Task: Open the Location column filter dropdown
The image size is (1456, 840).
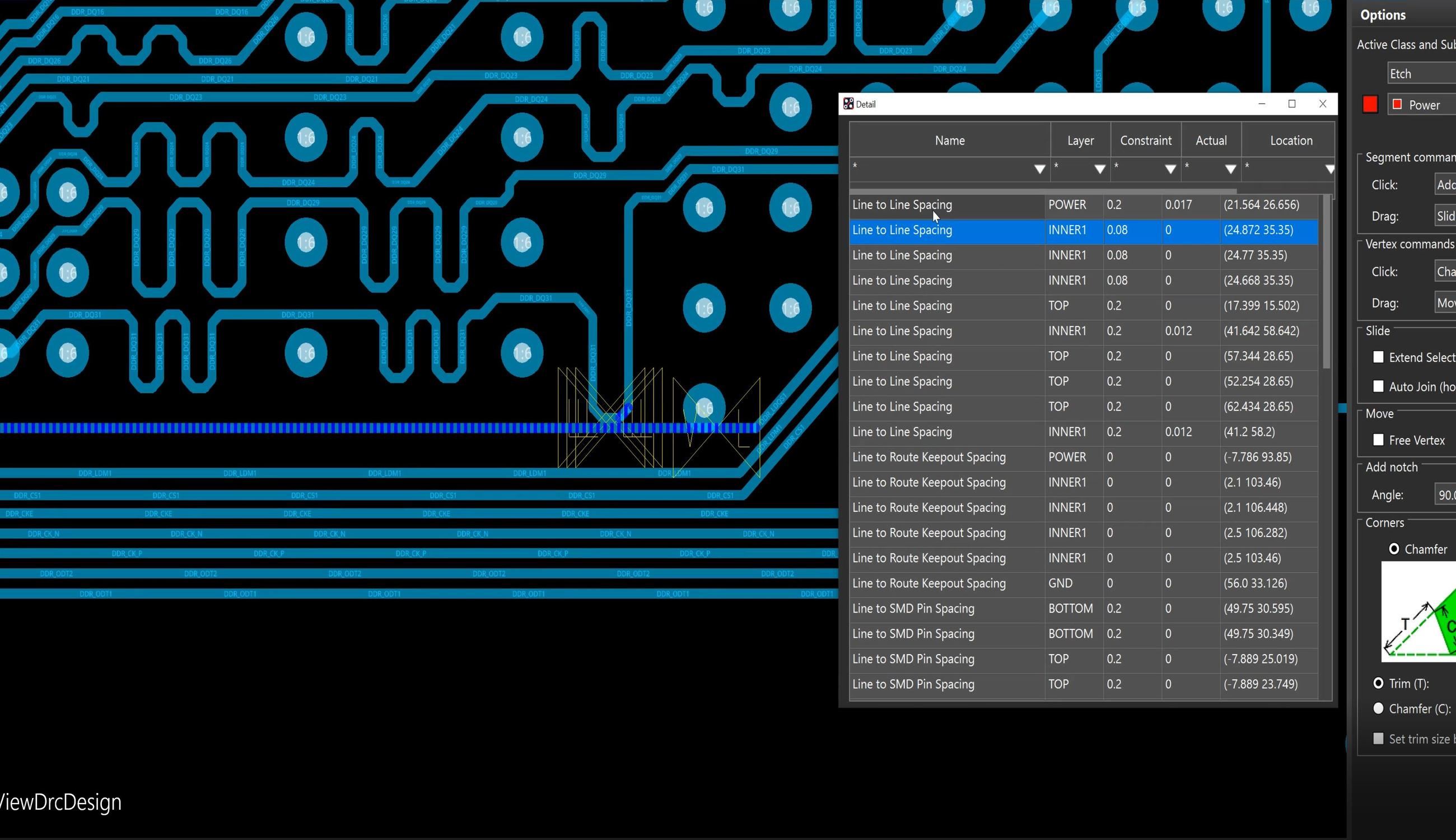Action: click(1329, 169)
